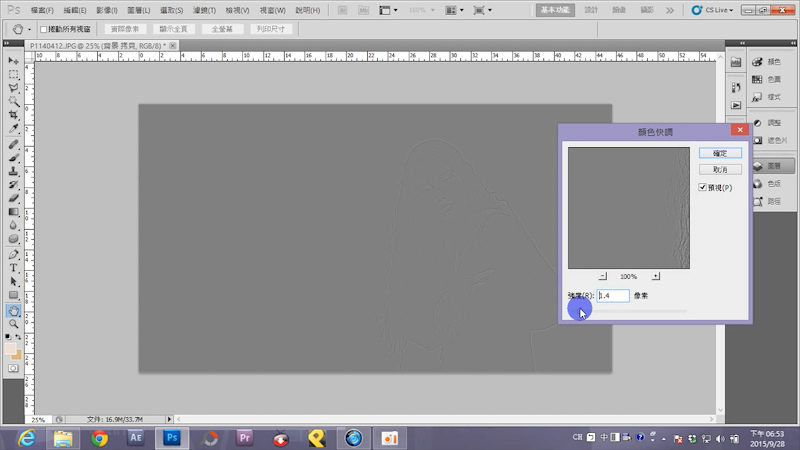The height and width of the screenshot is (450, 800).
Task: Select the Move tool
Action: click(14, 62)
